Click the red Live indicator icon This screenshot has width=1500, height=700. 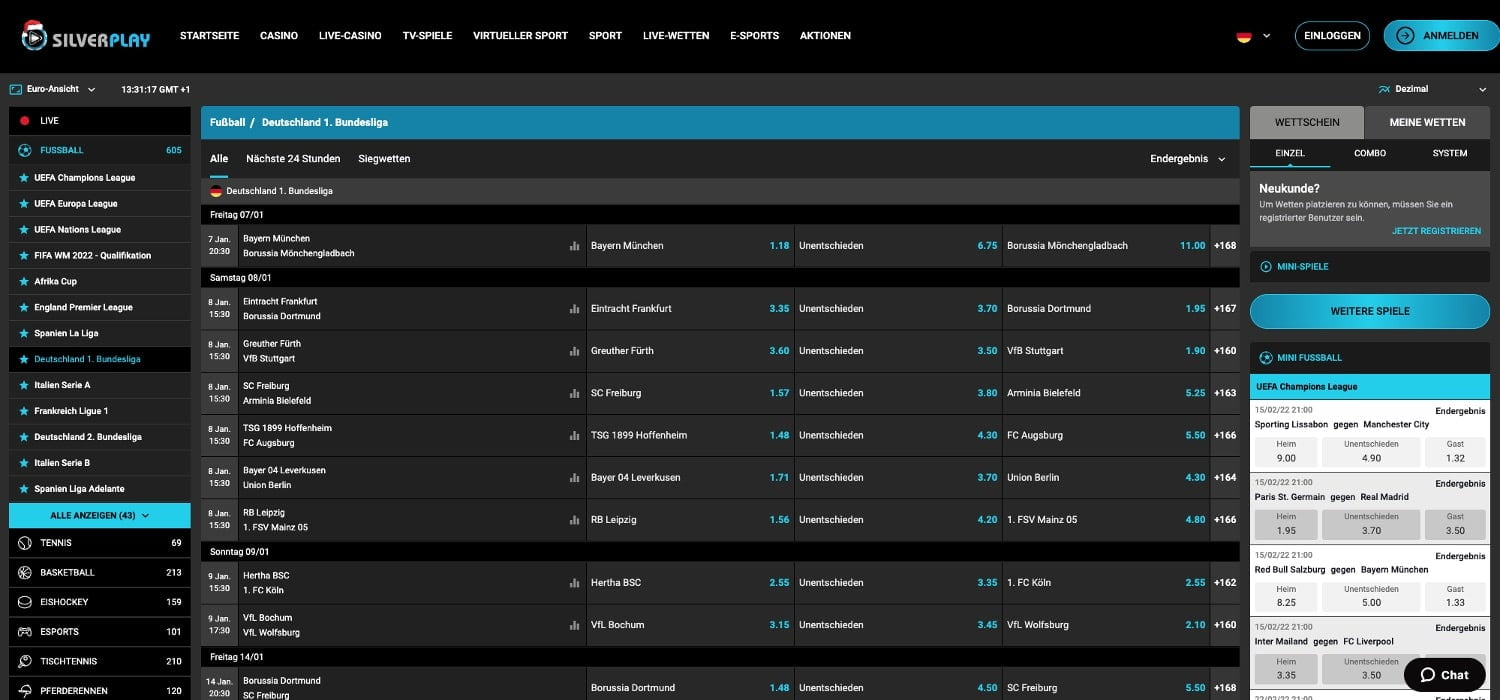coord(25,121)
